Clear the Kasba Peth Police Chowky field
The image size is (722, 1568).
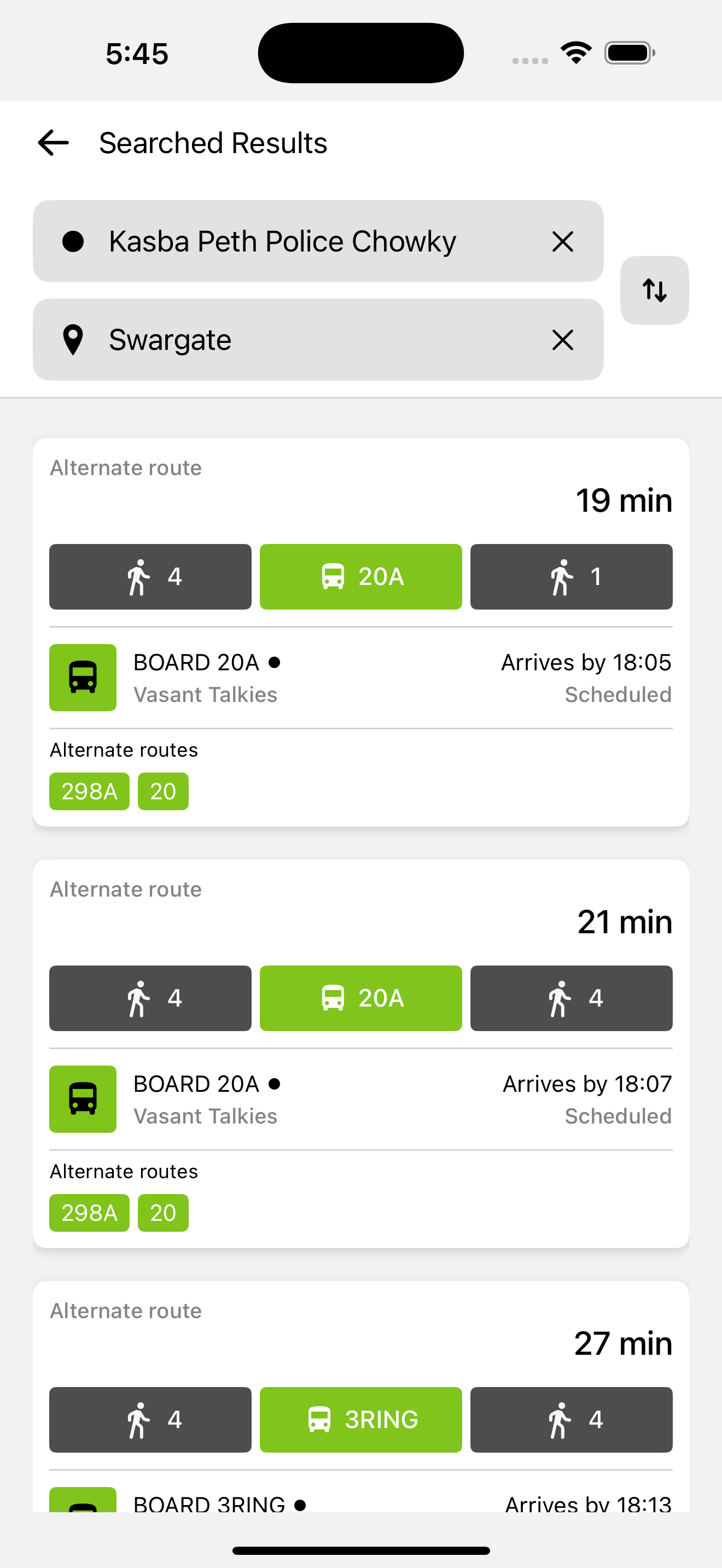562,242
